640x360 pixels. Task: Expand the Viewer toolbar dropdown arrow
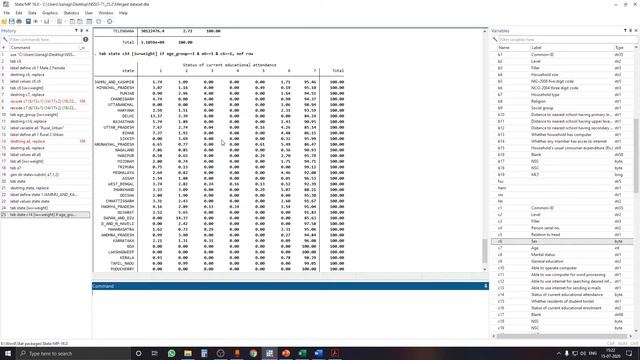pyautogui.click(x=41, y=21)
